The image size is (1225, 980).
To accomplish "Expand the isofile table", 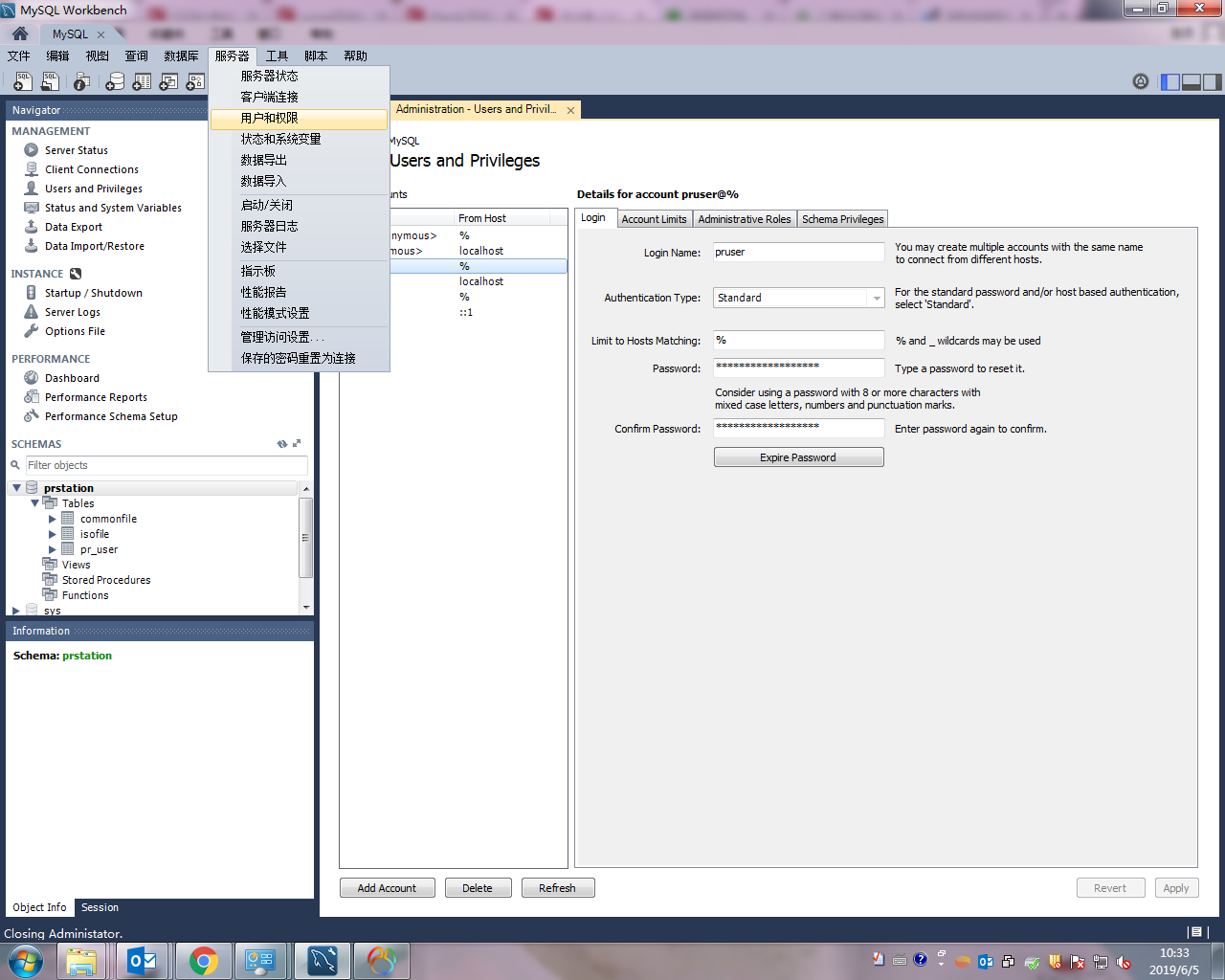I will [53, 534].
